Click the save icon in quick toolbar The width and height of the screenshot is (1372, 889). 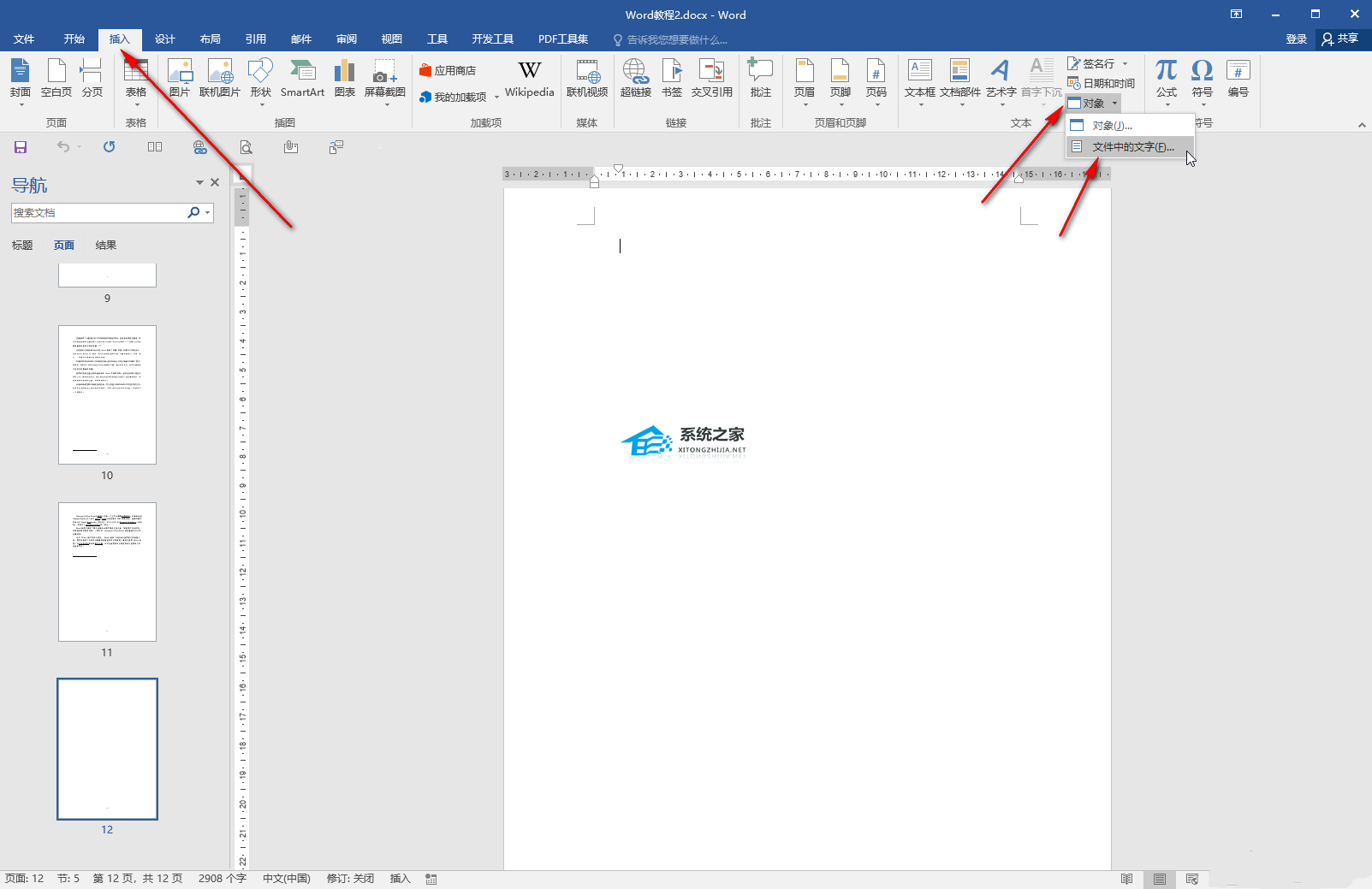click(x=21, y=147)
